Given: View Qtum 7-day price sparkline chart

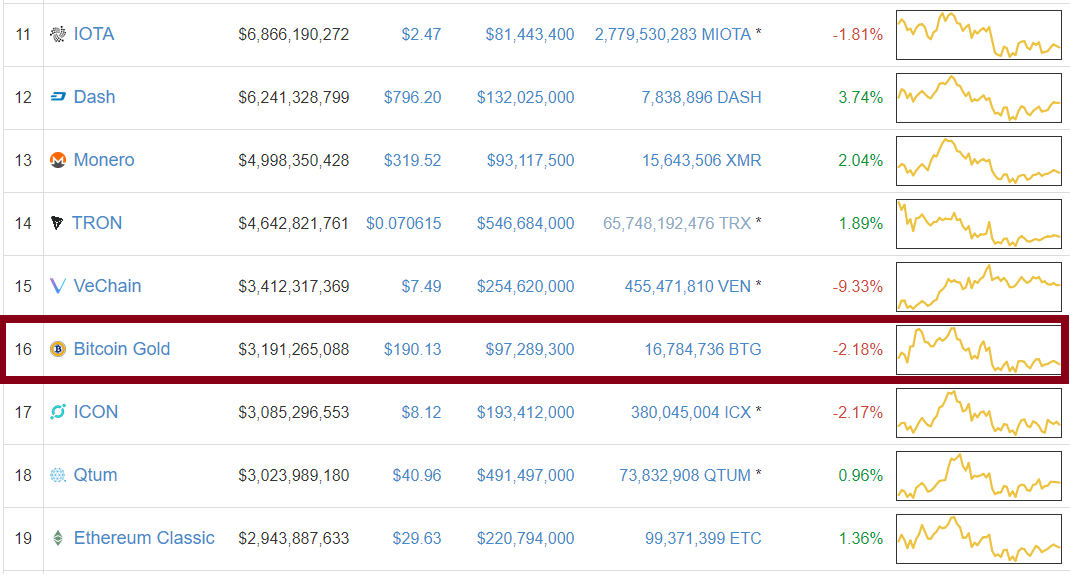Looking at the screenshot, I should pos(979,476).
